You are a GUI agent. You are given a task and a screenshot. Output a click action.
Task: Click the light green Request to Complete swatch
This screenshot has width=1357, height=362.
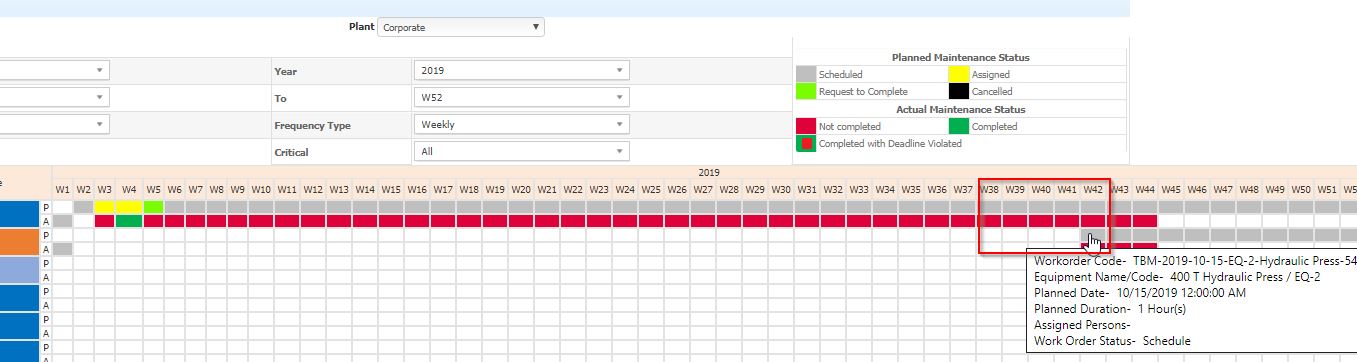click(x=806, y=91)
